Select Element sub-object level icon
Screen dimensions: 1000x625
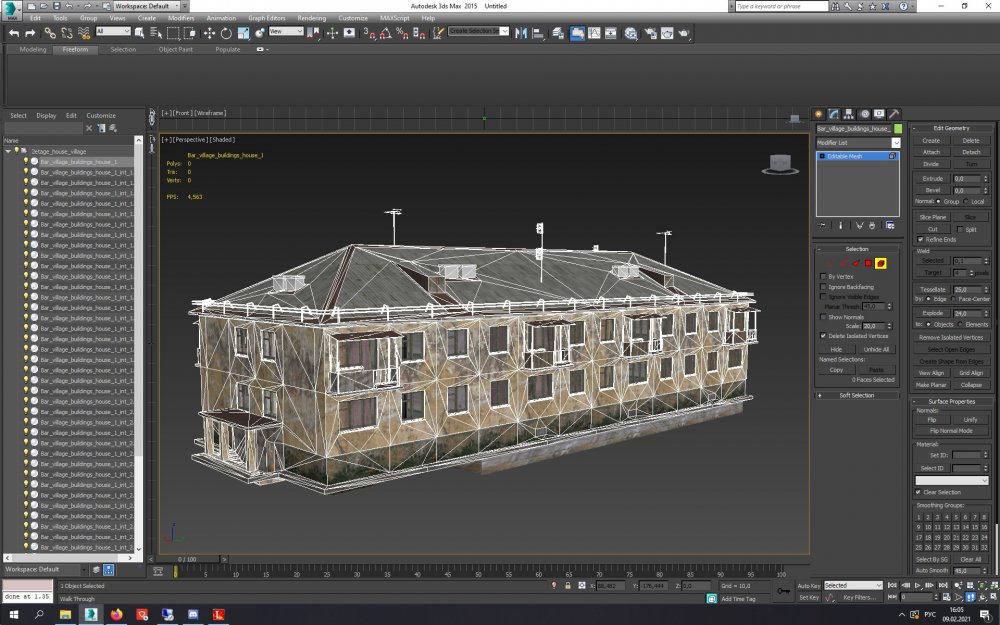point(881,263)
